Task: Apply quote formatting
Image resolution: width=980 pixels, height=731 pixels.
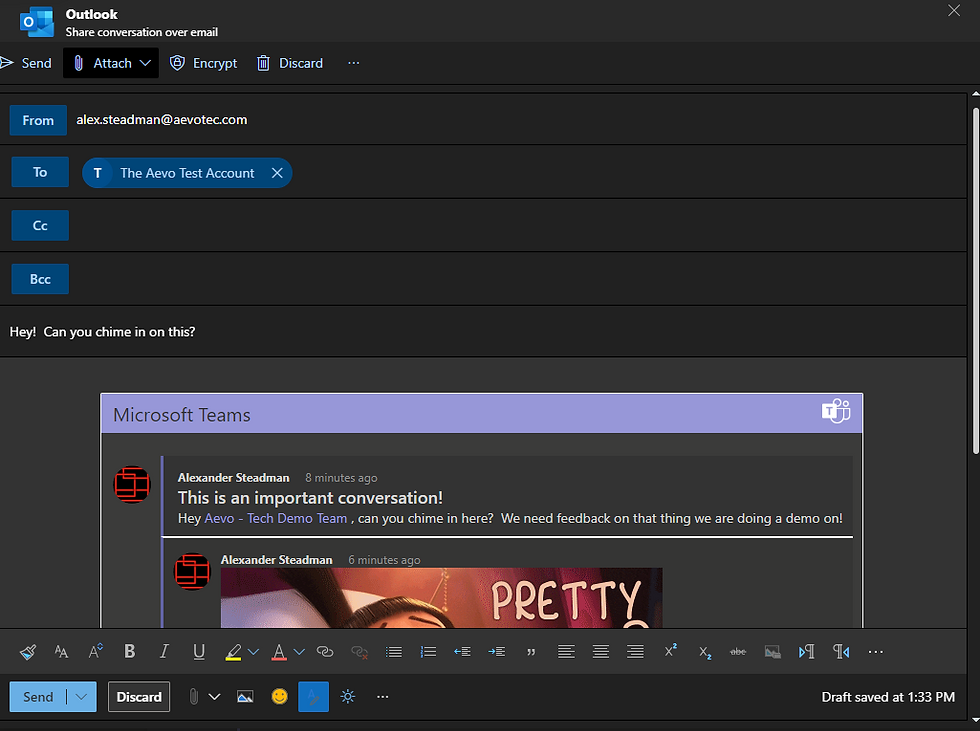Action: [531, 652]
